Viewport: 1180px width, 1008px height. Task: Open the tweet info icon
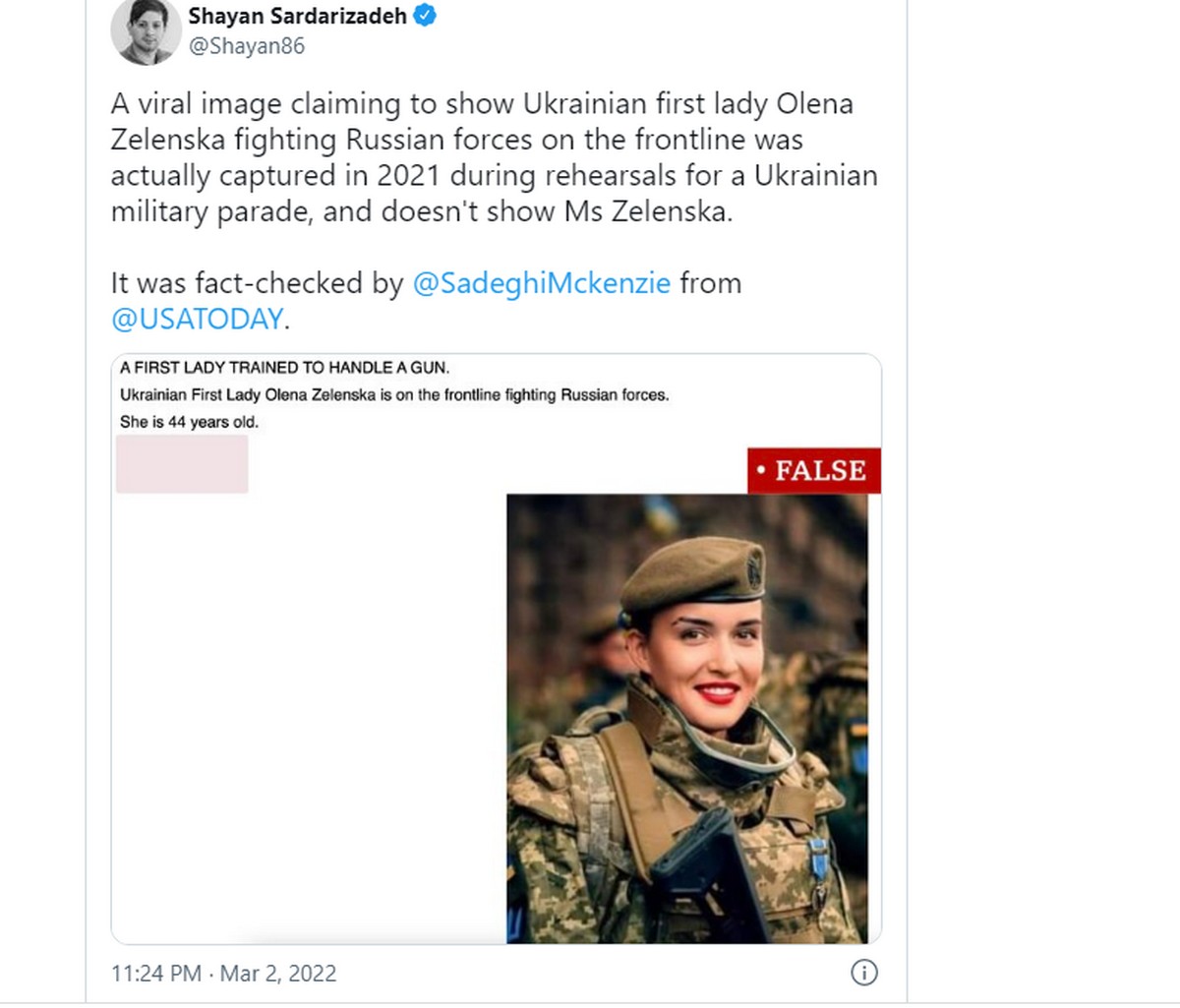coord(863,973)
